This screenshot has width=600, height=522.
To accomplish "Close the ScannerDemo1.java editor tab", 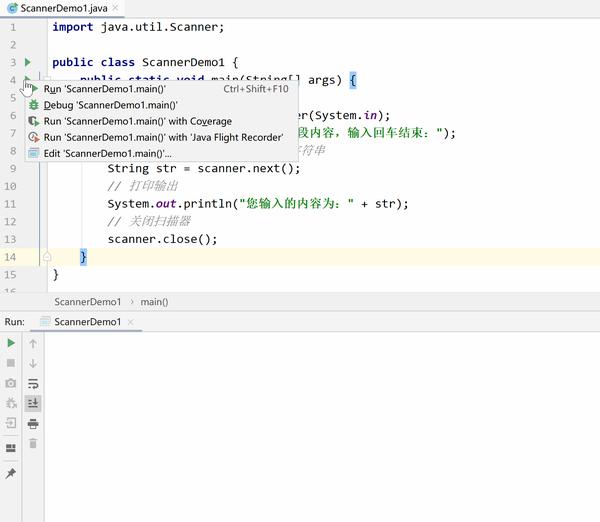I will pos(116,8).
